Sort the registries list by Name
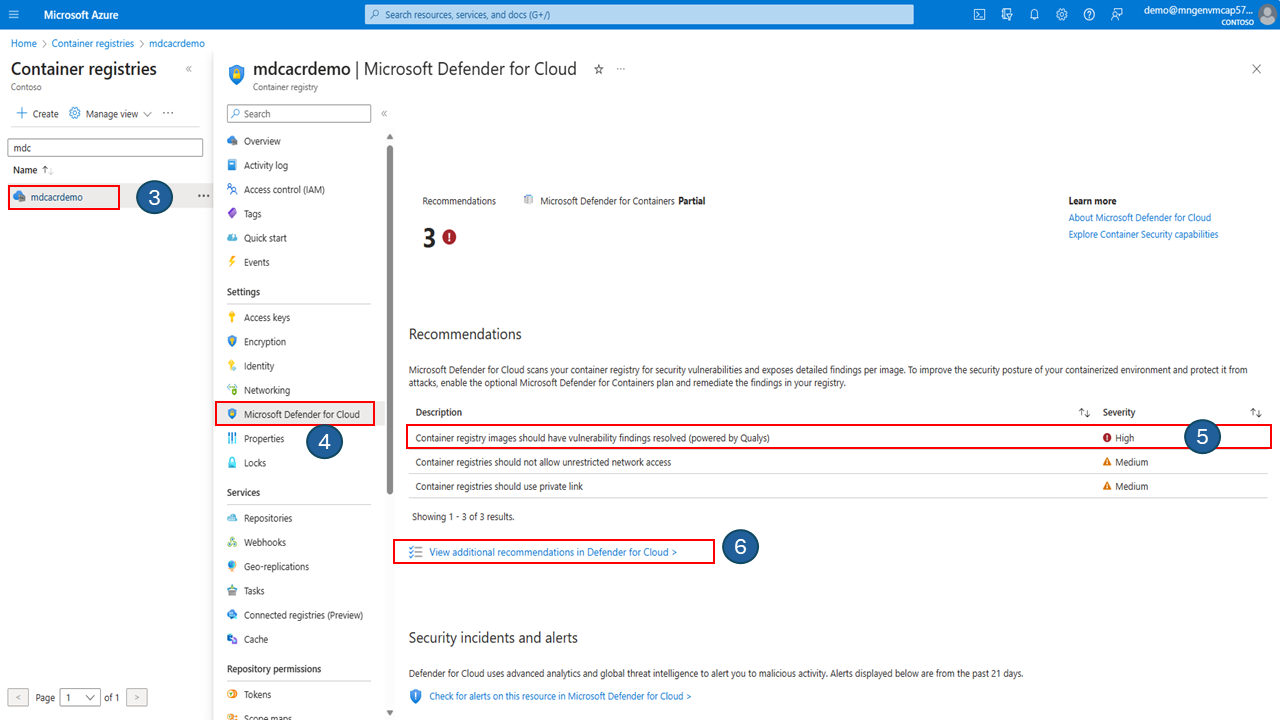This screenshot has width=1280, height=720. (33, 170)
